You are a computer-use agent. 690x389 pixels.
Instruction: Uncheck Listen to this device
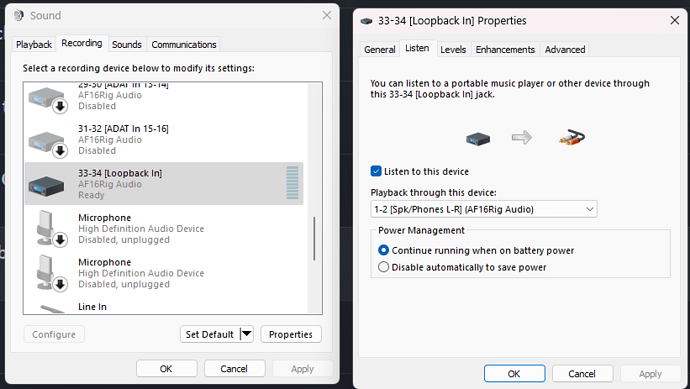[376, 171]
